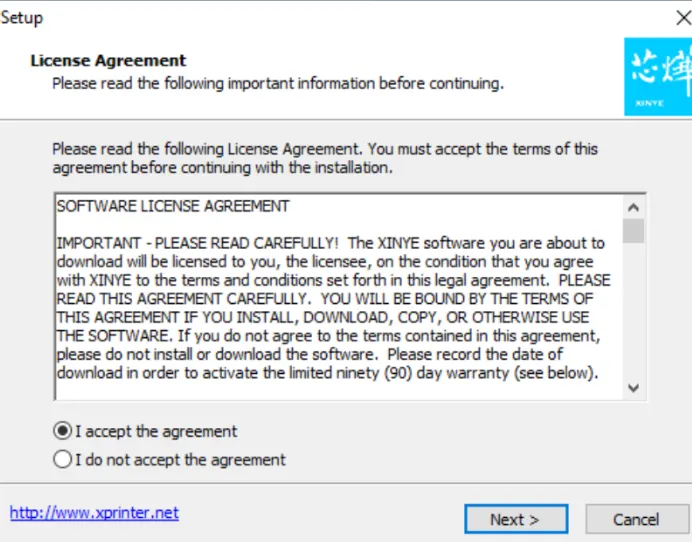
Task: Click the license scrollbar thumb
Action: click(633, 231)
